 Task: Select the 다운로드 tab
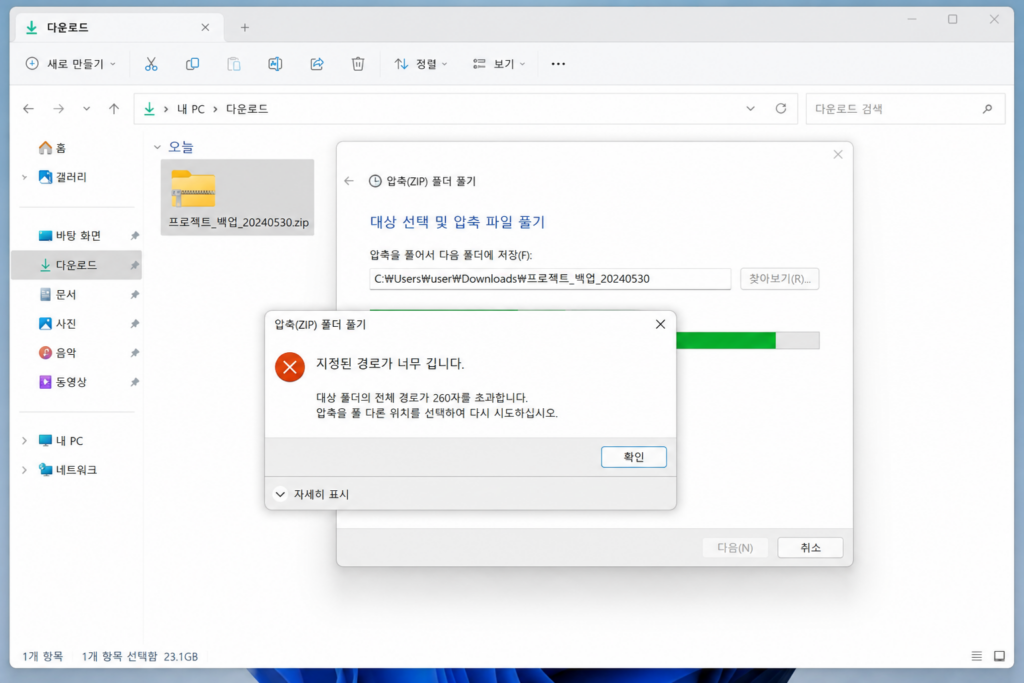(x=118, y=27)
